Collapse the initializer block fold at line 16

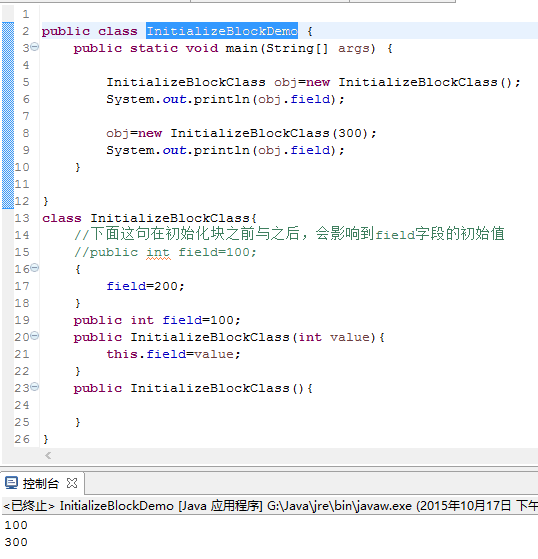pos(35,267)
